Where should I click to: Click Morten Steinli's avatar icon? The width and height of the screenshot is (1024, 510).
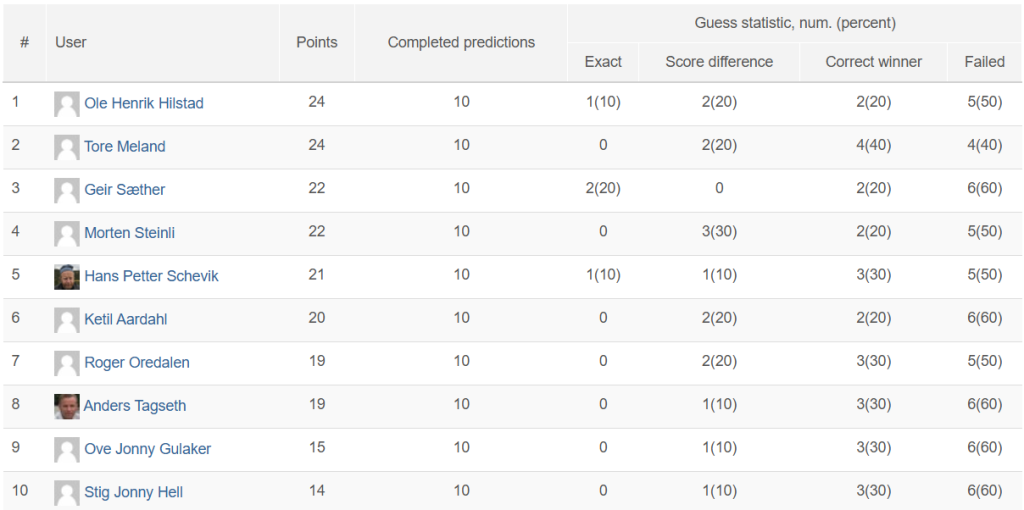pos(67,234)
